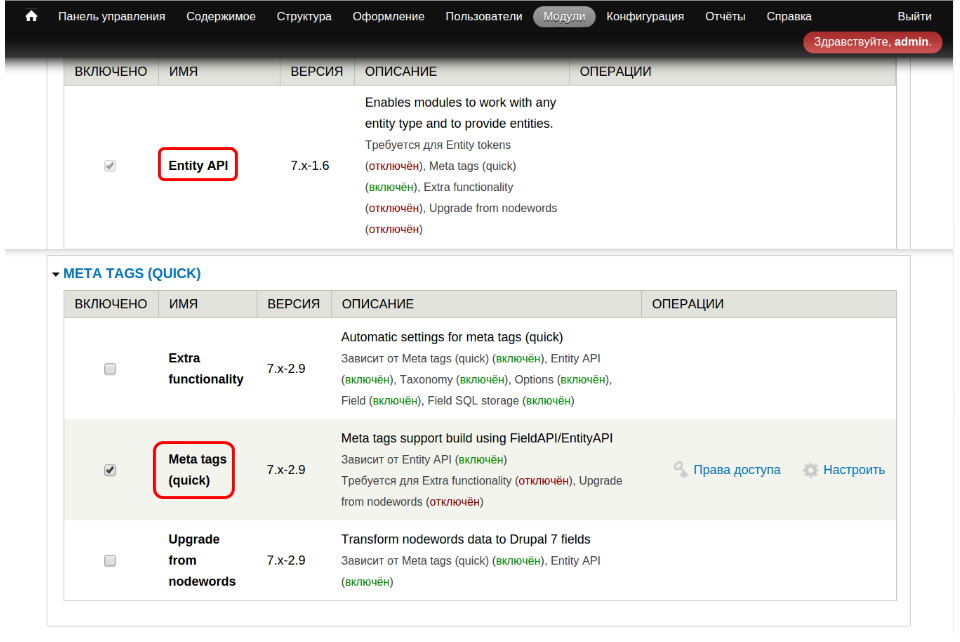Viewport: 960px width, 642px height.
Task: Navigate to Пользователи menu item
Action: click(484, 16)
